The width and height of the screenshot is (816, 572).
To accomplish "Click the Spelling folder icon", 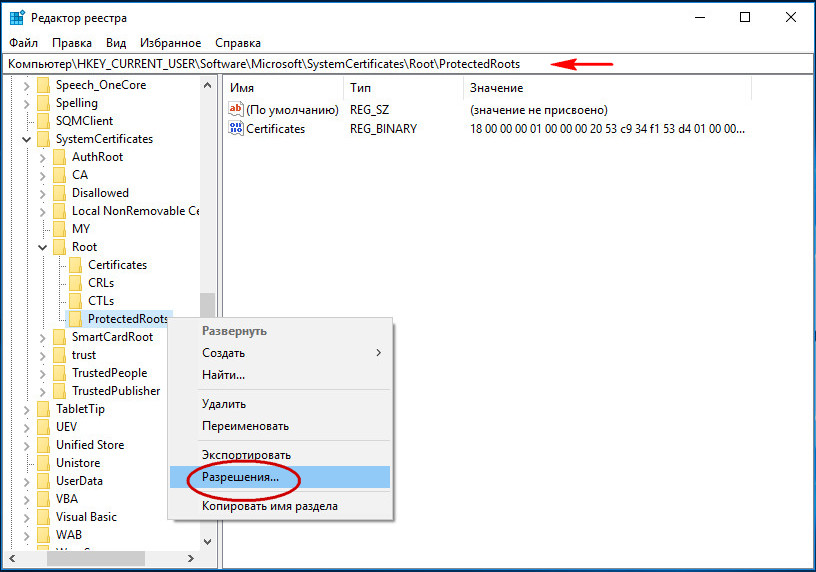I will tap(44, 103).
